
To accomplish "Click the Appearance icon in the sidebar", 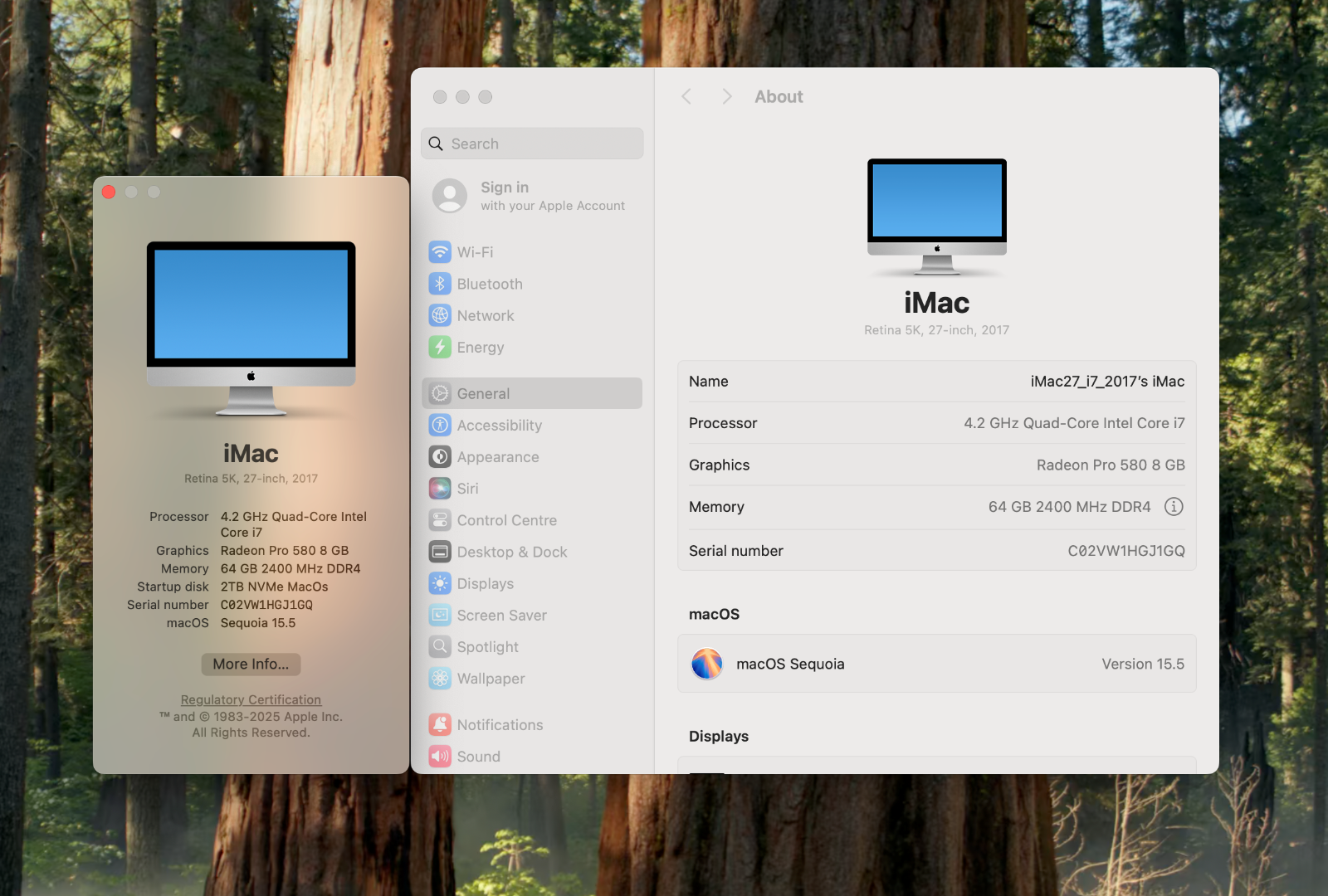I will coord(440,456).
